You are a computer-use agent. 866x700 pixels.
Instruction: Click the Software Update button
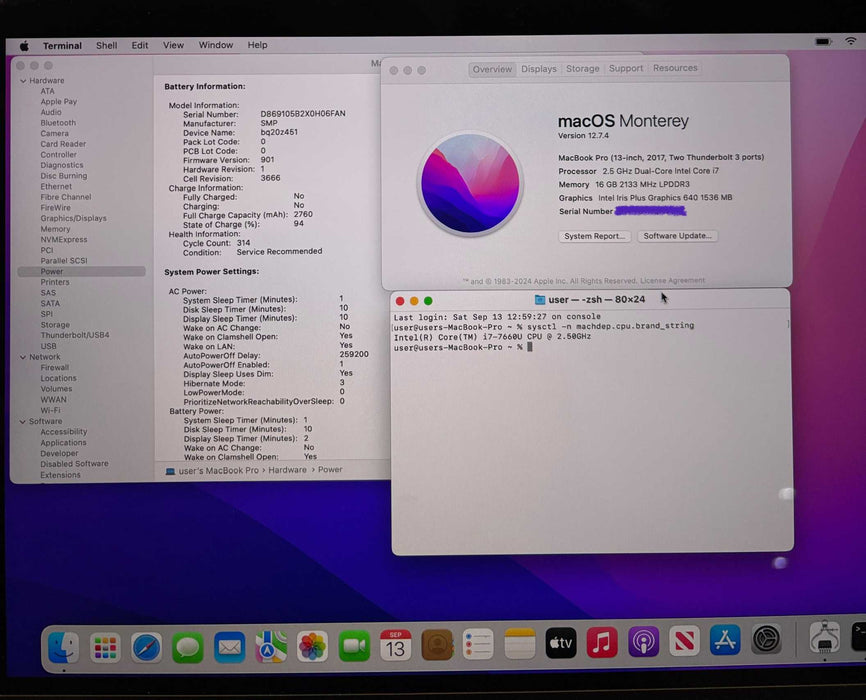click(x=678, y=235)
